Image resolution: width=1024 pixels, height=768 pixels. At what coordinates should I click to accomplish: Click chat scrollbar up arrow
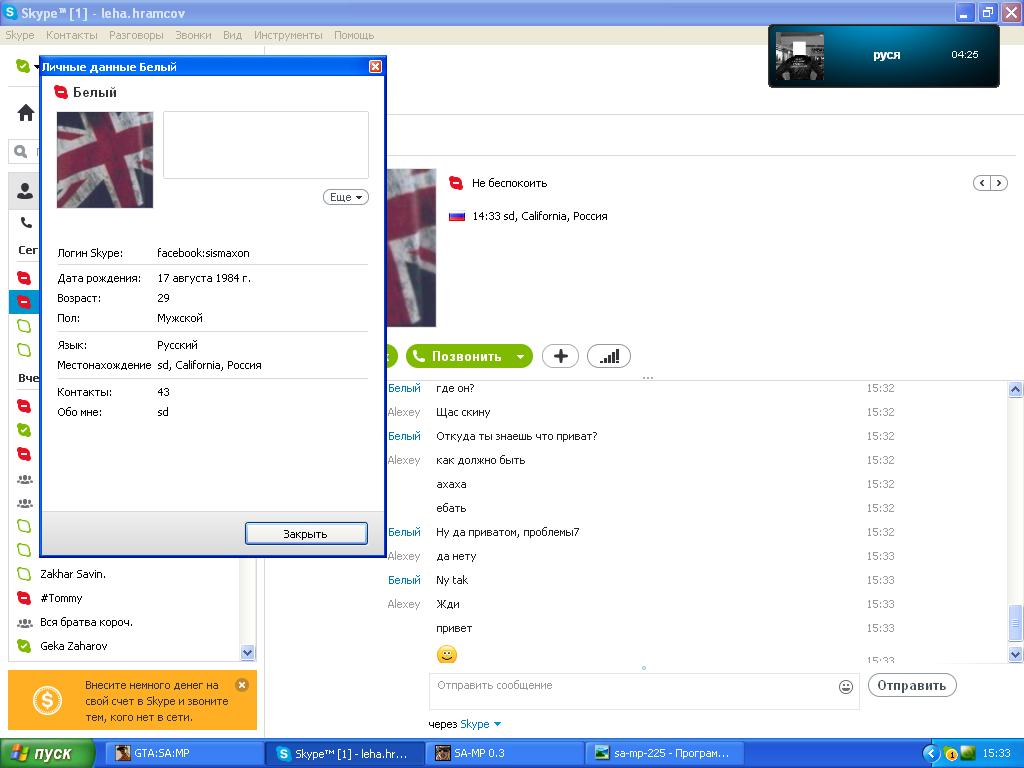coord(1016,390)
